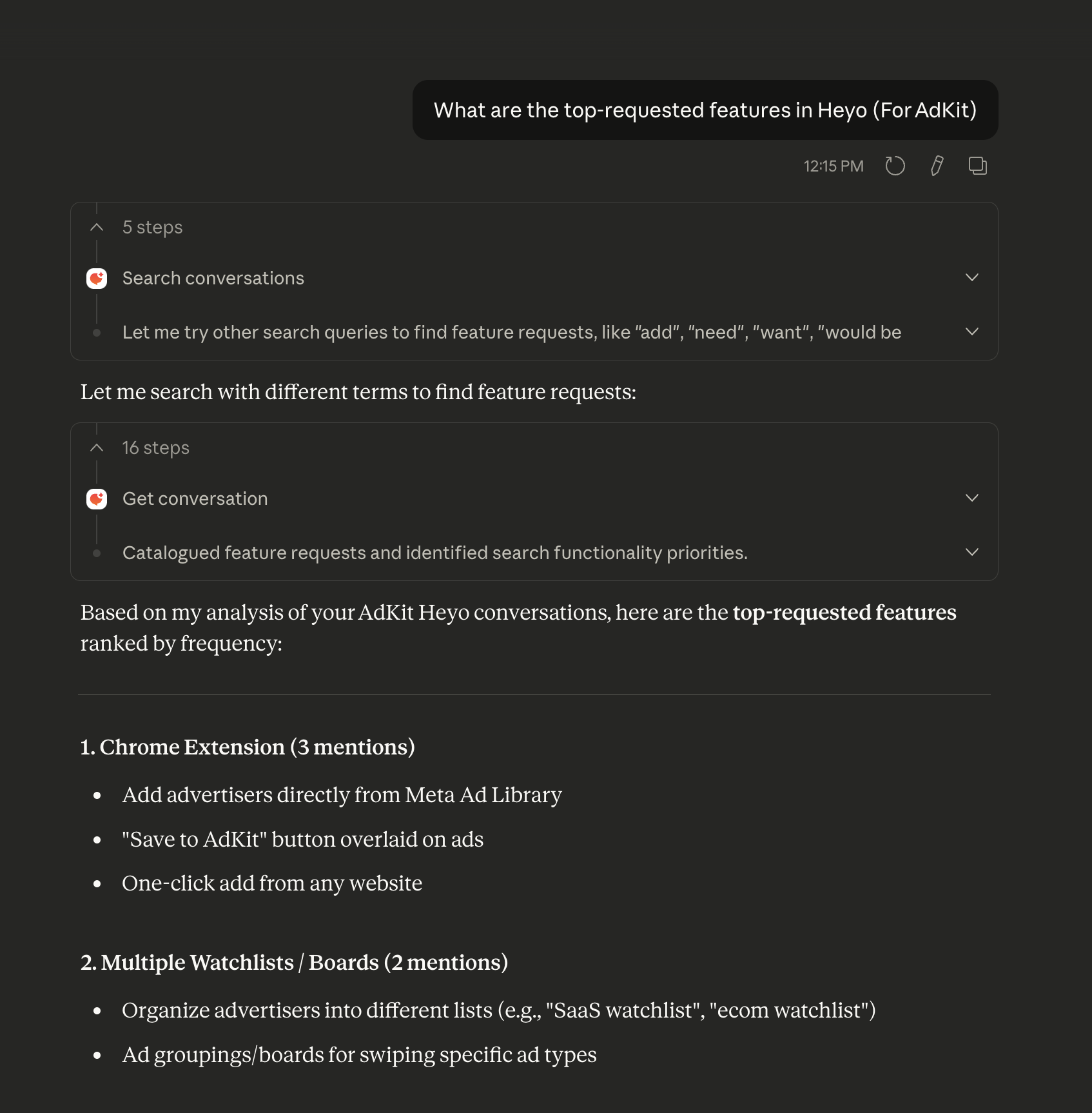The height and width of the screenshot is (1113, 1092).
Task: Open the Search conversations step text
Action: click(x=213, y=279)
